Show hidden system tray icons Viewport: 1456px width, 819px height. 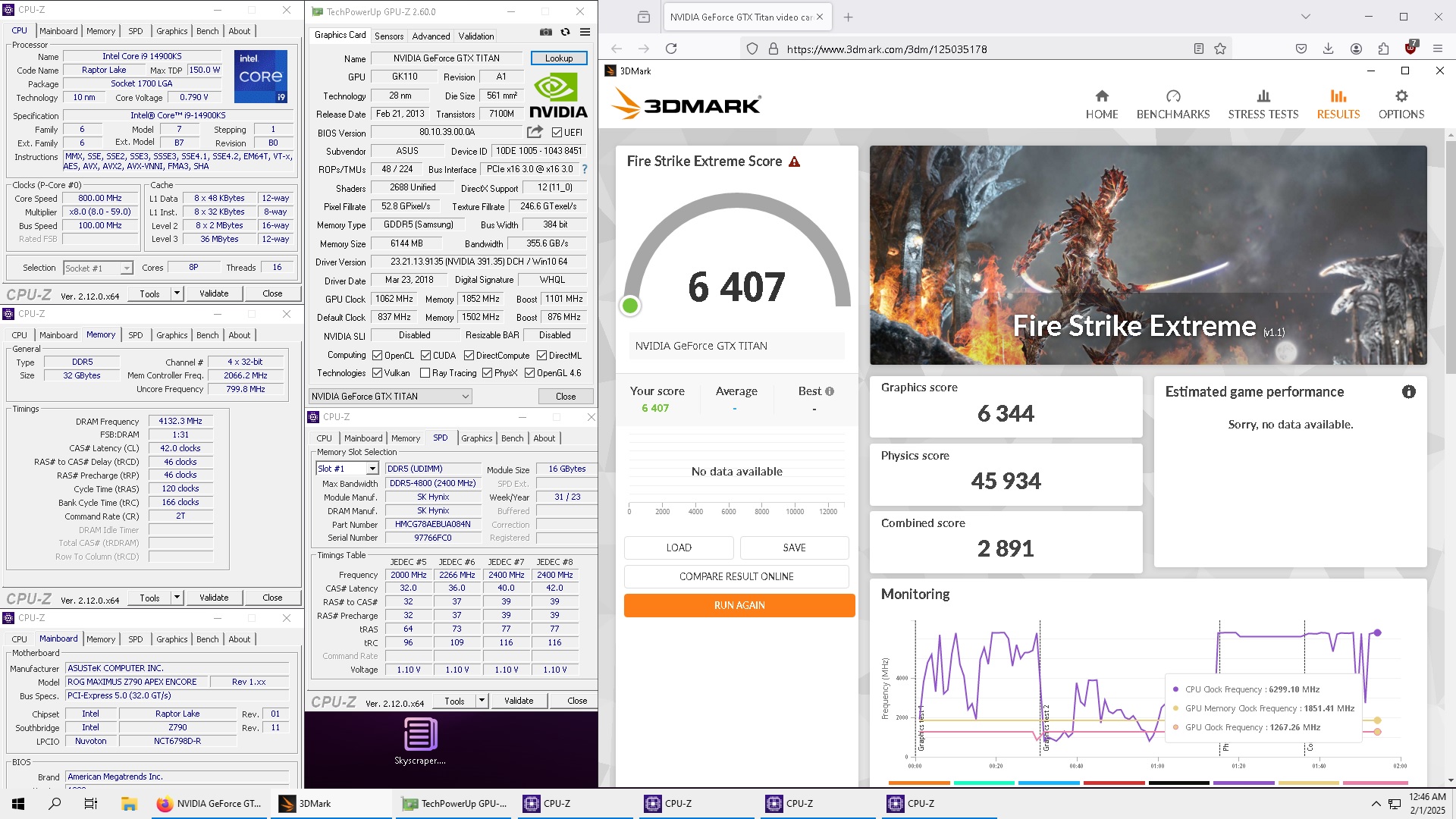(1376, 804)
